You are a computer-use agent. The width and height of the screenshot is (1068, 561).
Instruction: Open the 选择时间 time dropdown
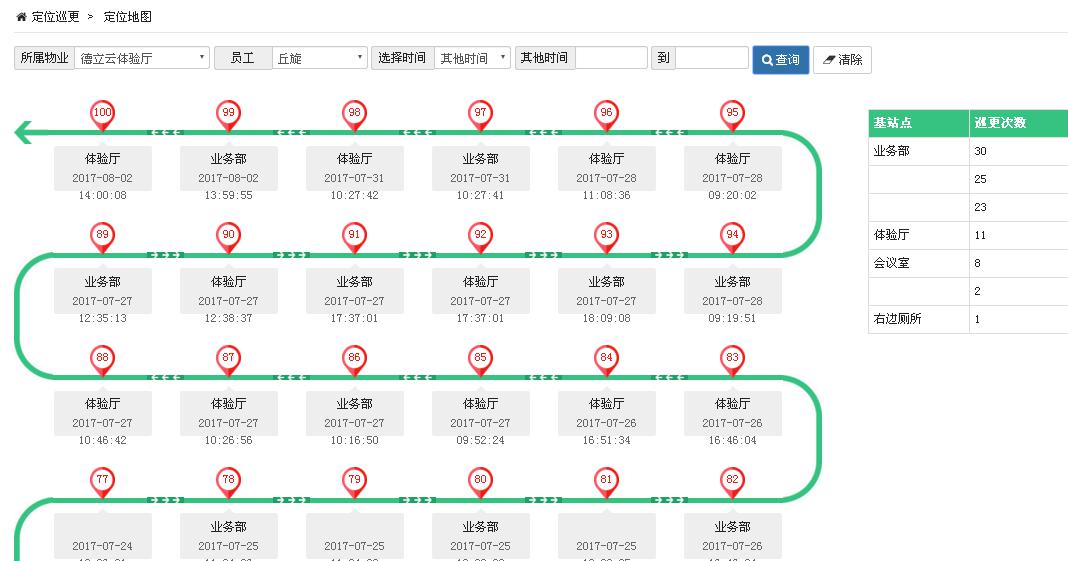pos(473,58)
